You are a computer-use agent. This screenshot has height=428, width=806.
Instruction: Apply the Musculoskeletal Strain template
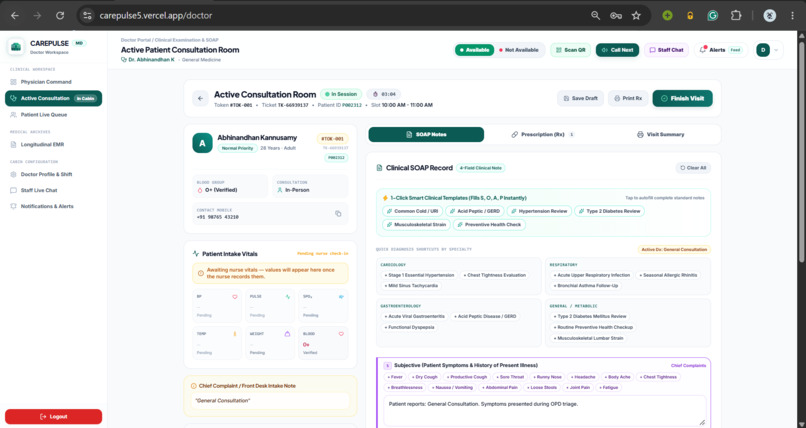tap(417, 225)
